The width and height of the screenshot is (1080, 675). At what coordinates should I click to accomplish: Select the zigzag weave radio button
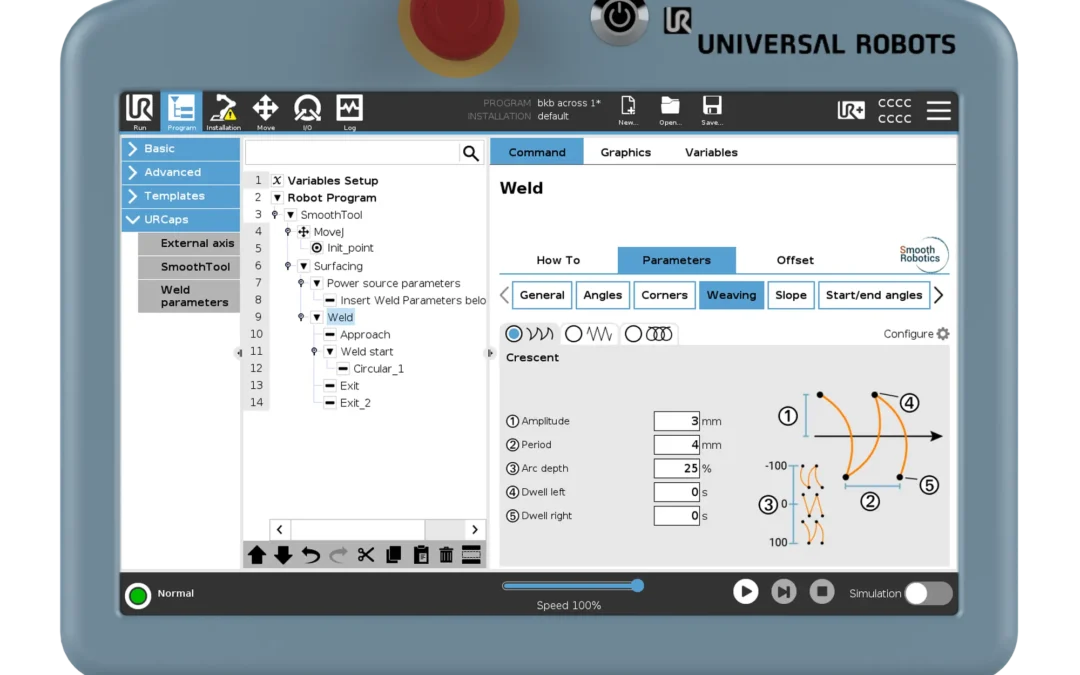[x=573, y=334]
